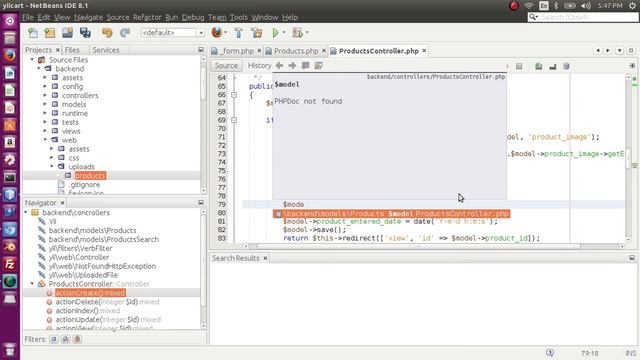Click the Save All toolbar icon

click(x=85, y=33)
